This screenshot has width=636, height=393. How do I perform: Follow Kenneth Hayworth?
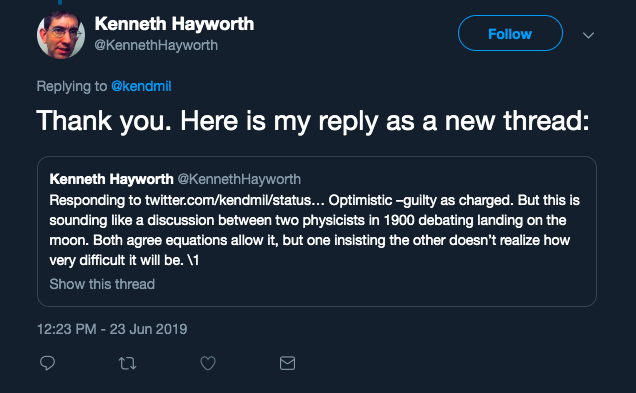(x=510, y=33)
